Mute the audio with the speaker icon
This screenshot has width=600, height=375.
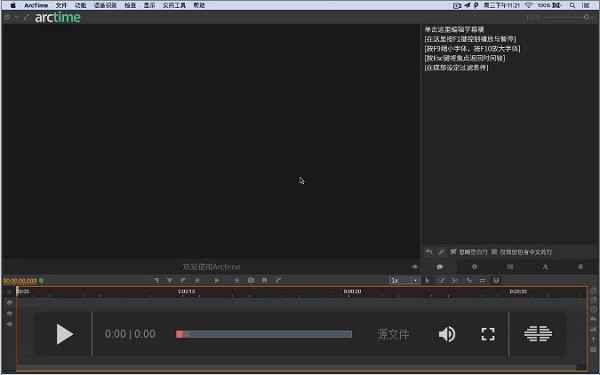pos(447,334)
